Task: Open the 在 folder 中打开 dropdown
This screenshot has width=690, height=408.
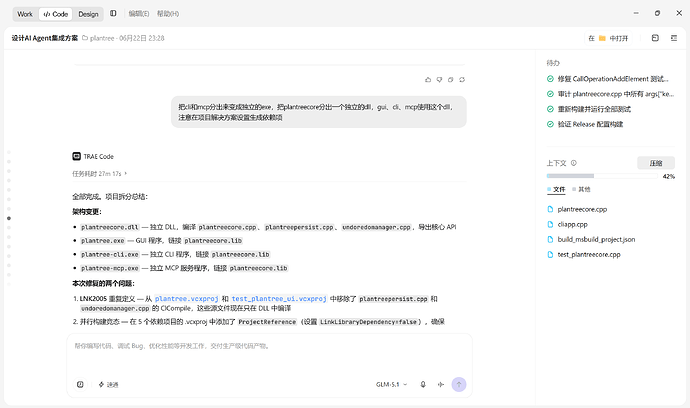Action: click(x=608, y=38)
